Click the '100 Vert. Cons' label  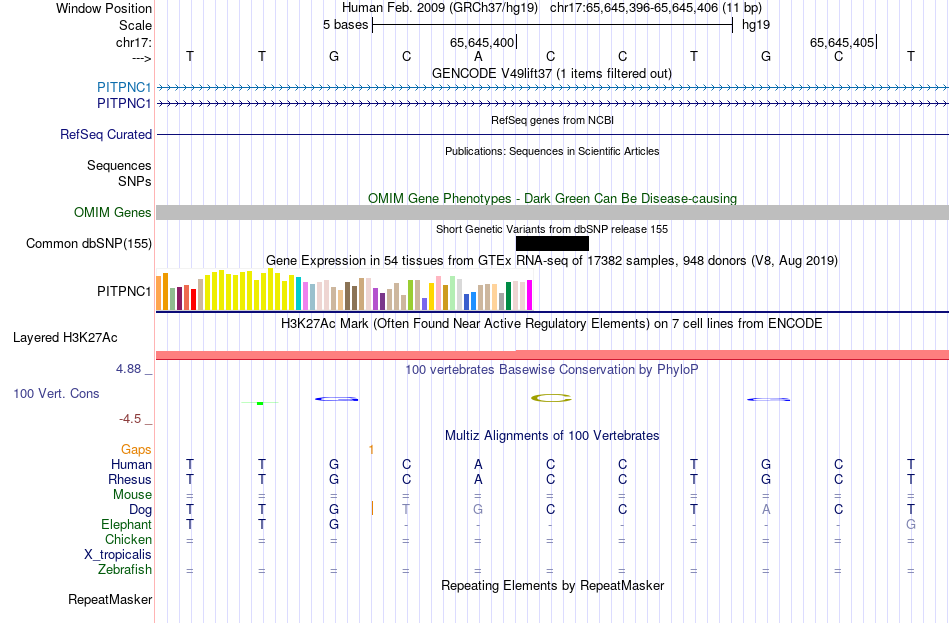[x=56, y=394]
